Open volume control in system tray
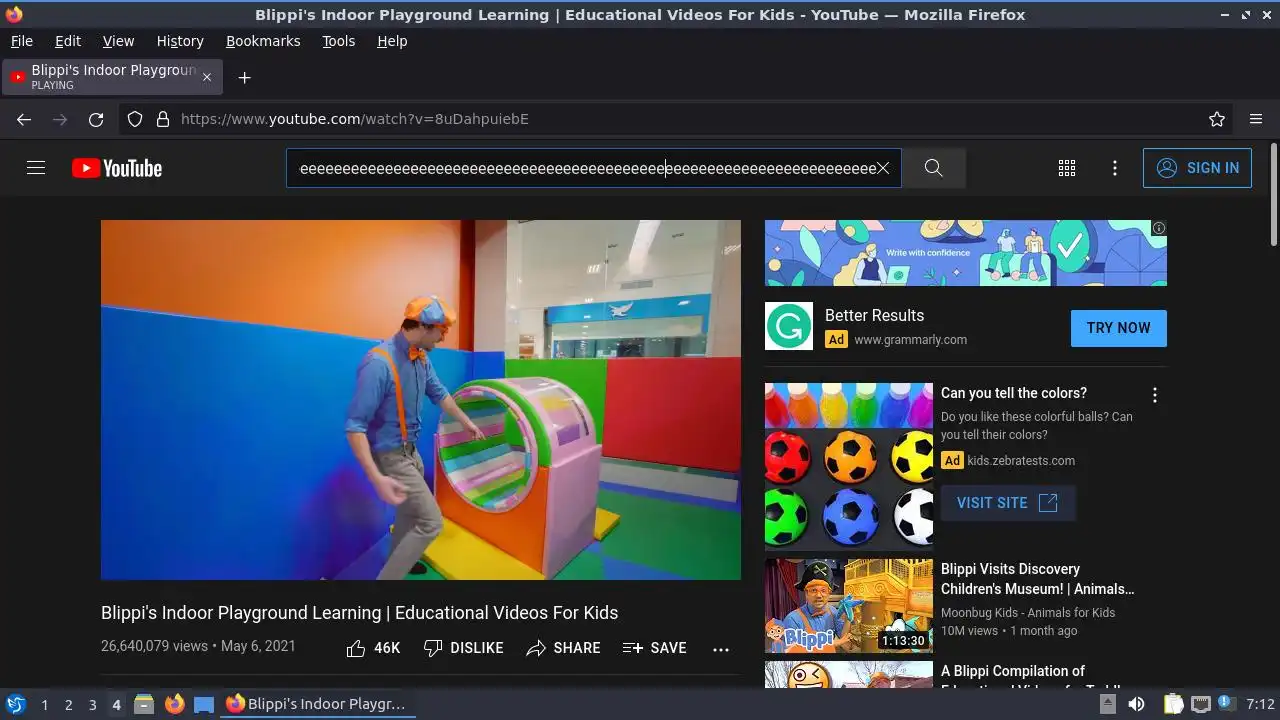1280x720 pixels. click(x=1136, y=705)
